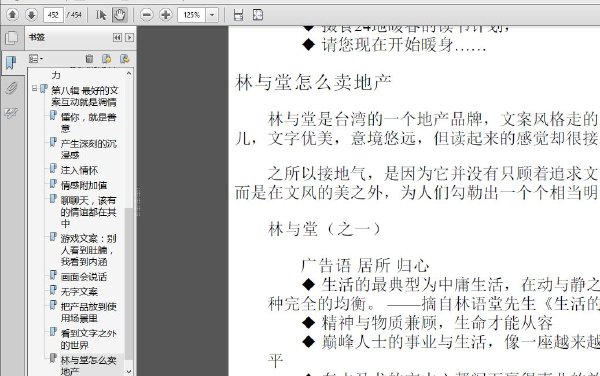
Task: Open bookmark 把产品放到使用场景里
Action: tap(88, 312)
